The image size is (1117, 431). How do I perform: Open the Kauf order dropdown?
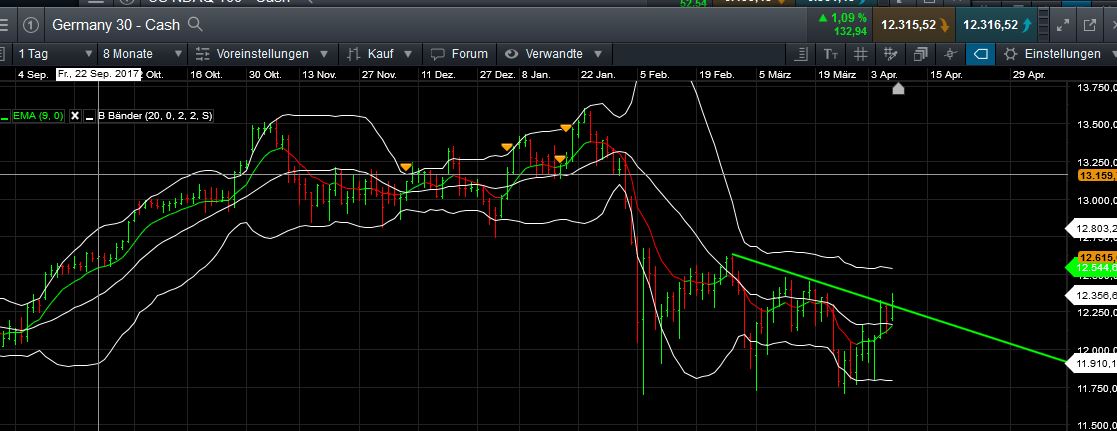[x=380, y=53]
